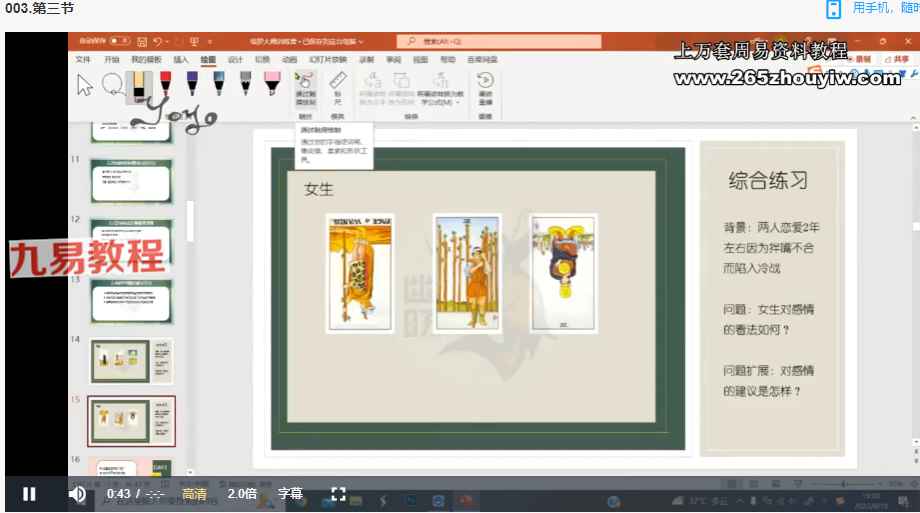Open the 百度网盘 ribbon tab
The image size is (920, 513).
[482, 59]
